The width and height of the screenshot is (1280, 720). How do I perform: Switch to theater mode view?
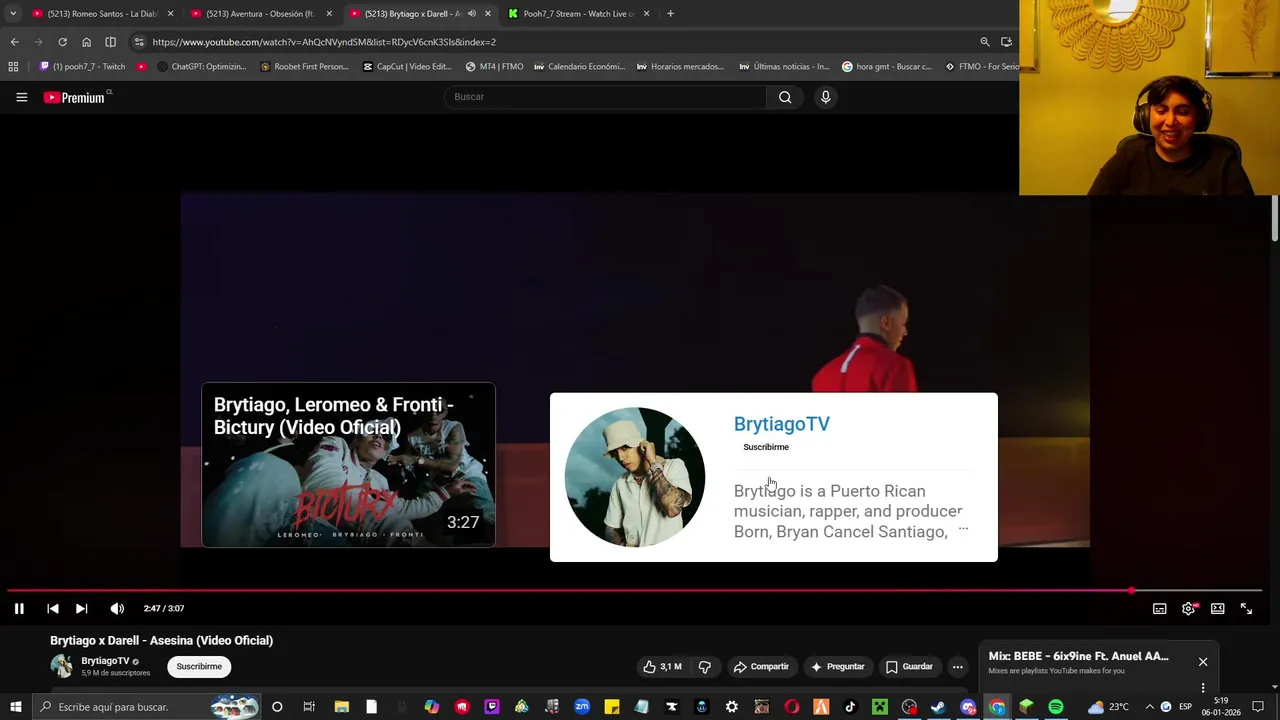[x=1217, y=608]
